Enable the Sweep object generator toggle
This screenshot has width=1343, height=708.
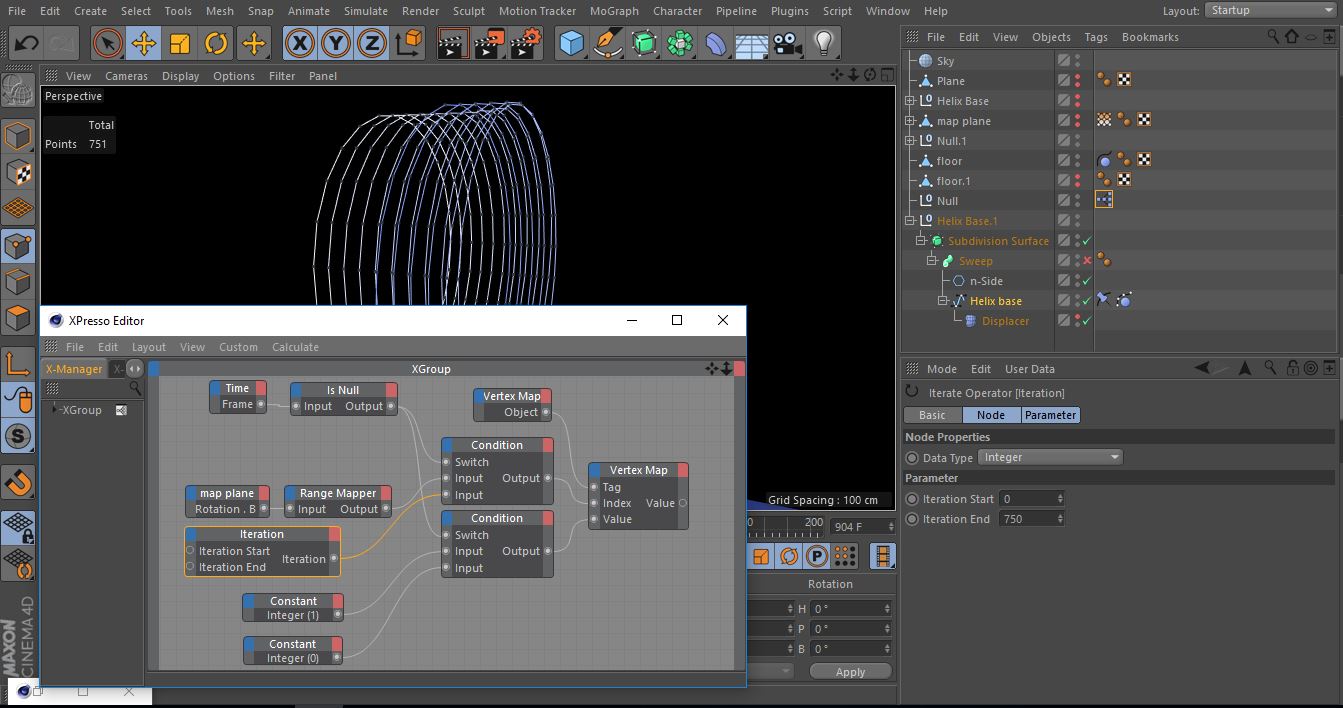(x=1087, y=261)
